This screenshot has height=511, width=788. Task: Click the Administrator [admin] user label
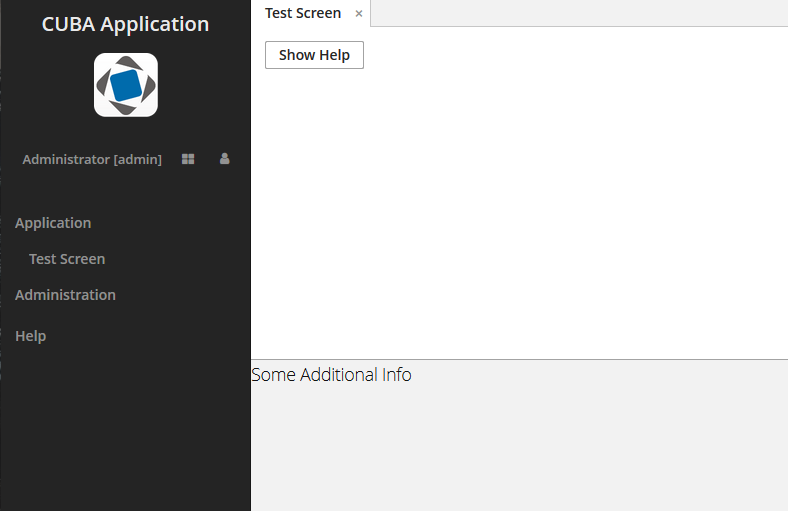(92, 159)
